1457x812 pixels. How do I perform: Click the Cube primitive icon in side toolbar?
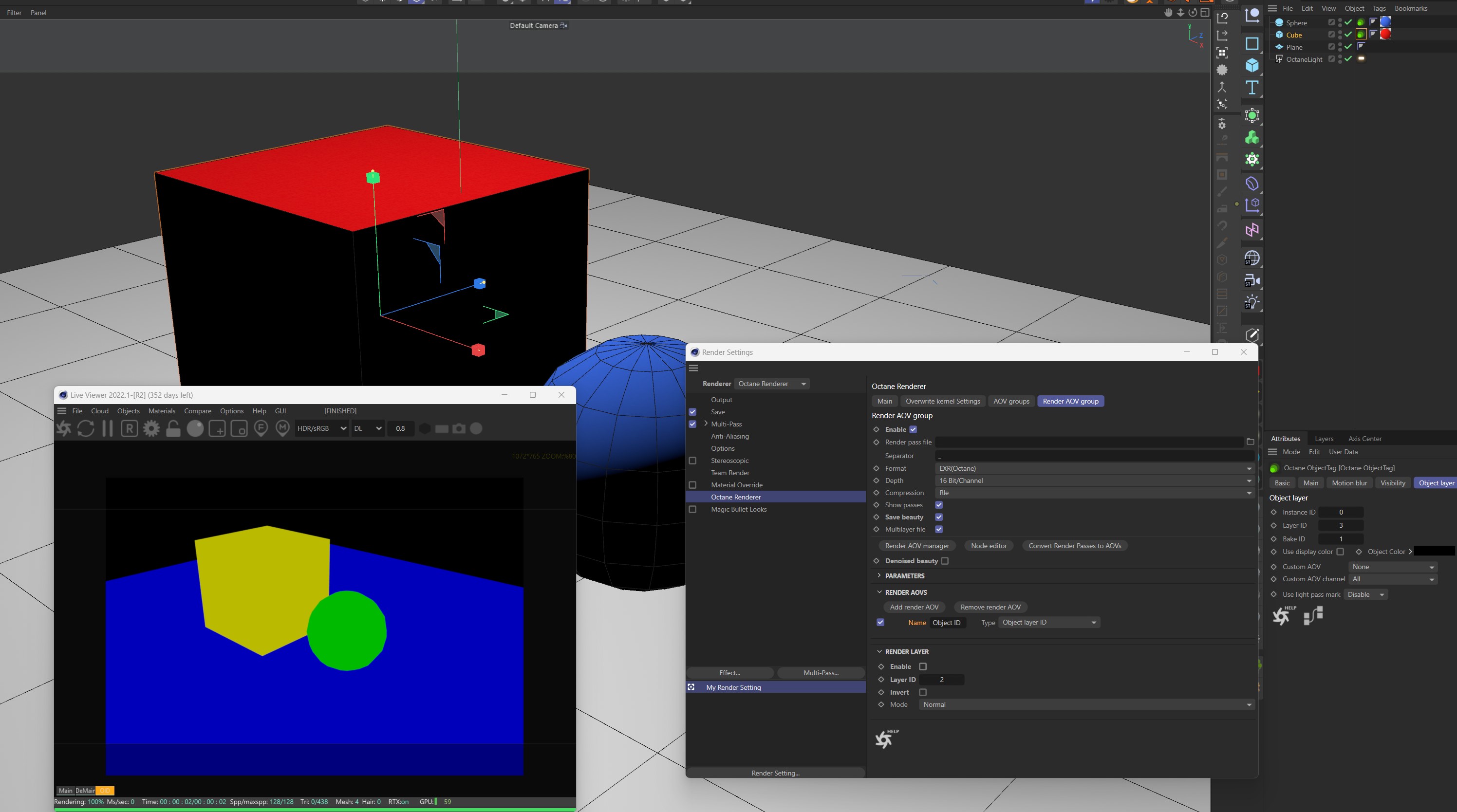[x=1252, y=66]
